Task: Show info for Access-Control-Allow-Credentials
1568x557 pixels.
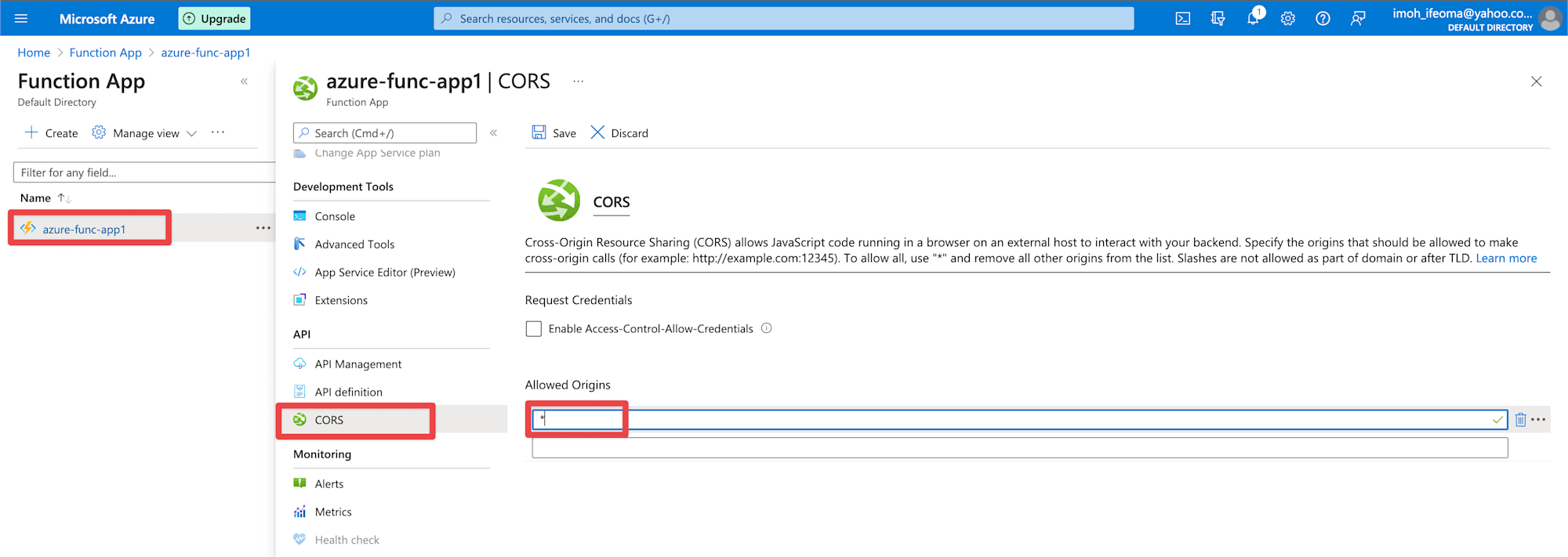Action: click(x=767, y=328)
